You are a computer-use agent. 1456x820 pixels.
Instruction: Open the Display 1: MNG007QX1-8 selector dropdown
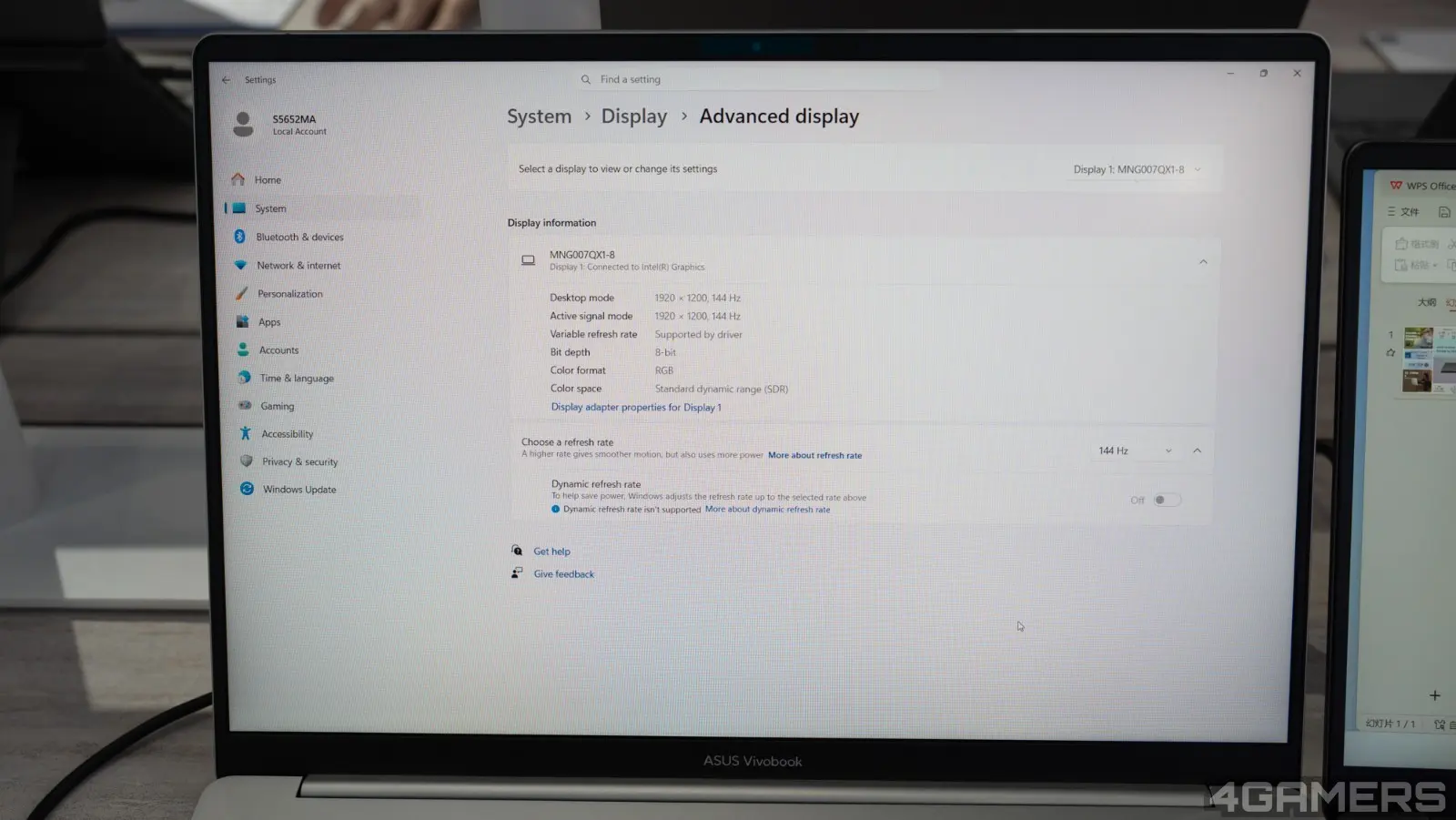(x=1137, y=169)
